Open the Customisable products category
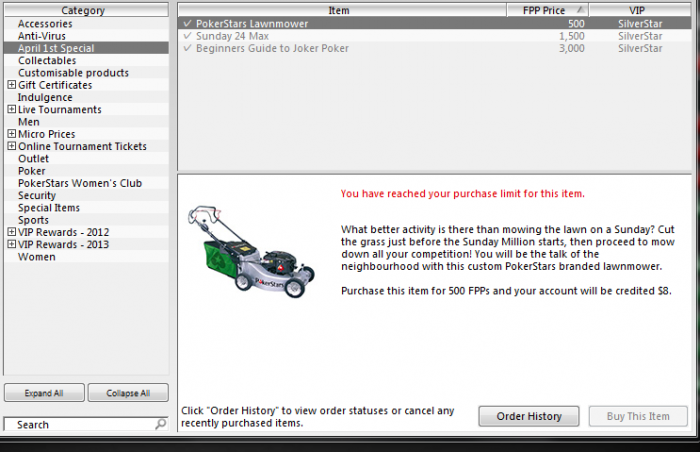Screen dimensions: 700x452 point(73,73)
